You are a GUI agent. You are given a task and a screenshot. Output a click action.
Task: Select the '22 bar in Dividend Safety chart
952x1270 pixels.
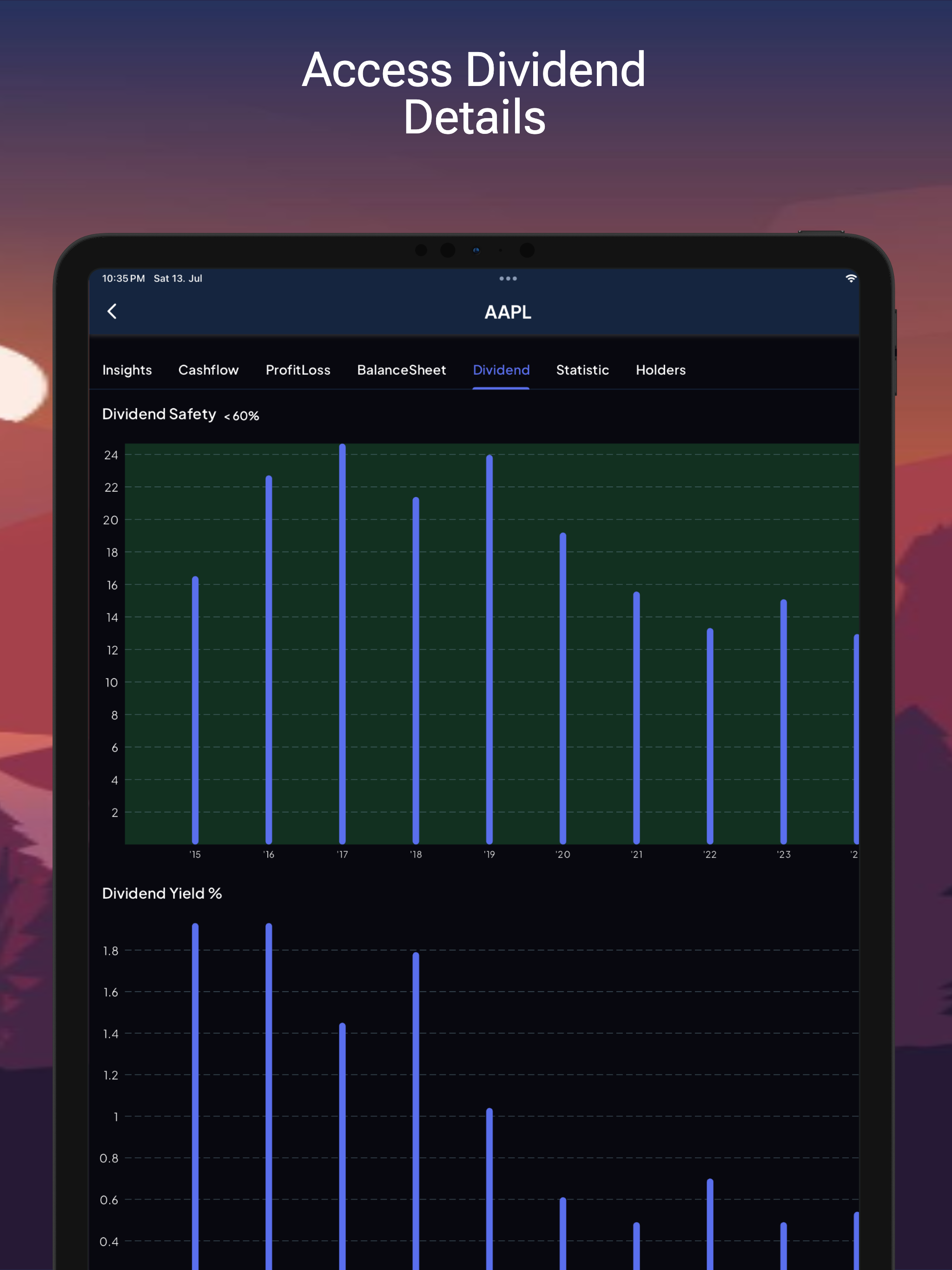coord(710,736)
